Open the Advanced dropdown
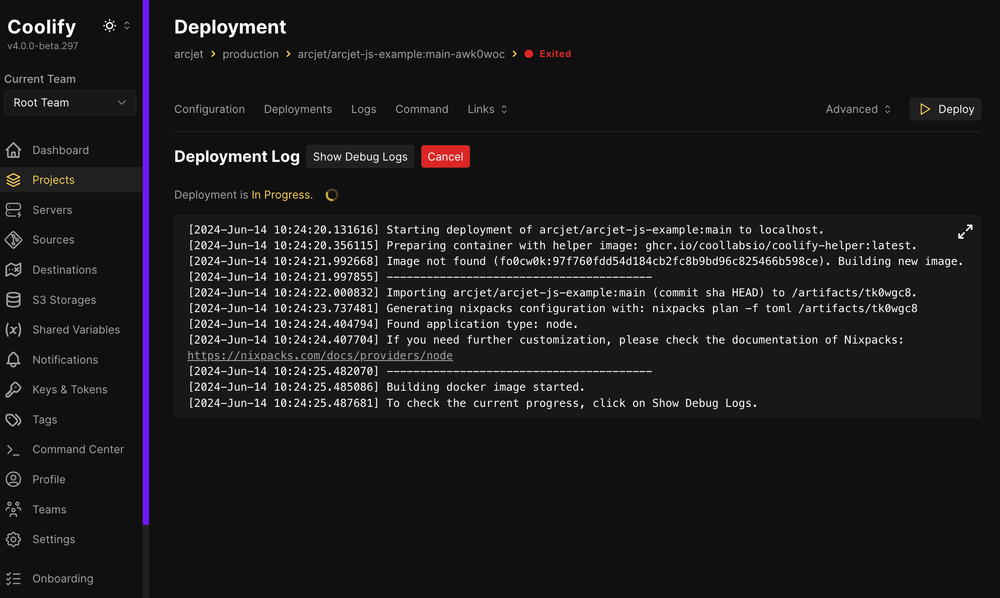 pyautogui.click(x=857, y=109)
